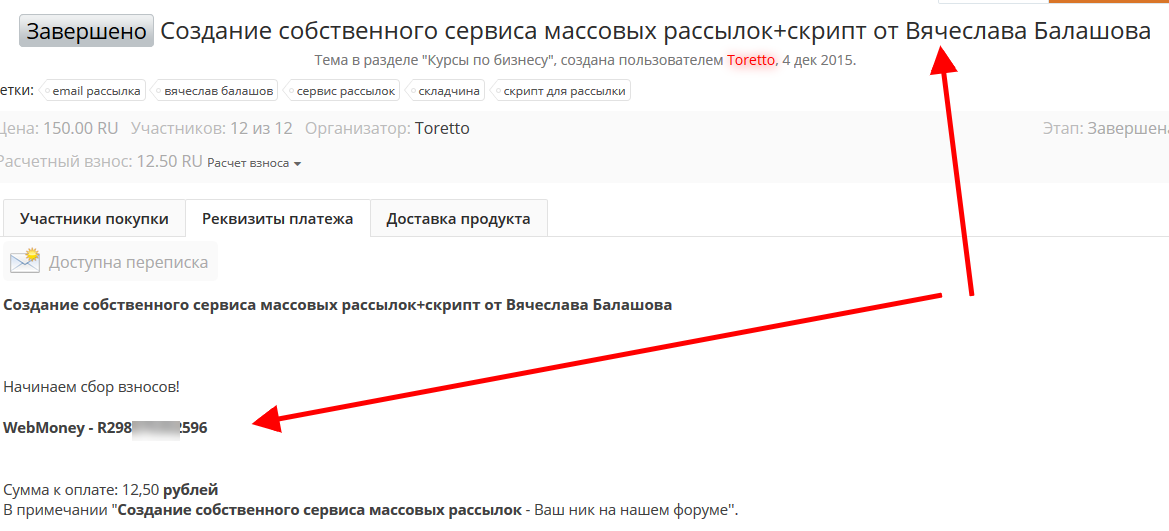This screenshot has height=531, width=1169.
Task: Click the envelope correspondence icon
Action: coord(25,262)
